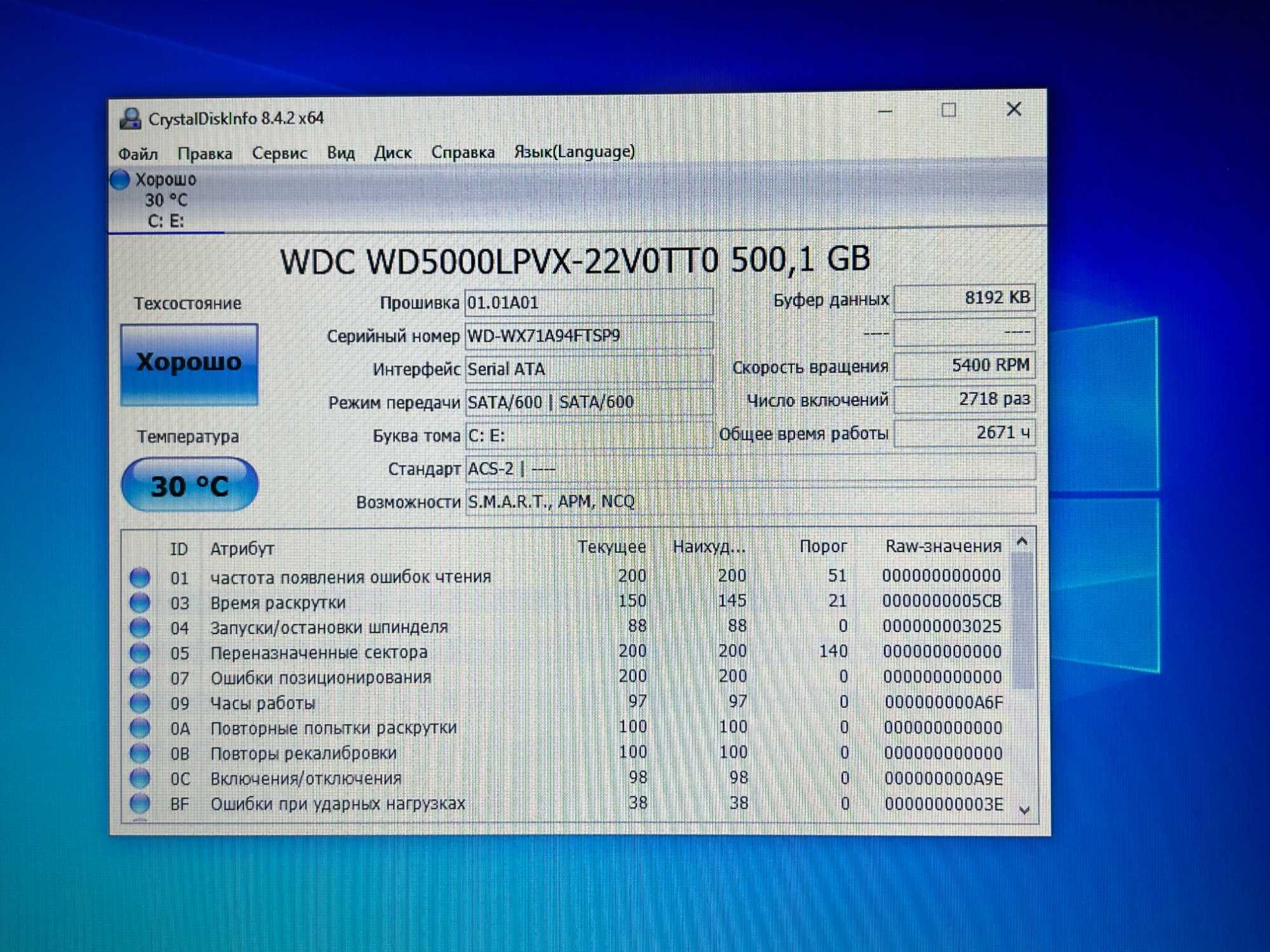Click the 30 °C temperature button
This screenshot has width=1270, height=952.
pyautogui.click(x=189, y=485)
